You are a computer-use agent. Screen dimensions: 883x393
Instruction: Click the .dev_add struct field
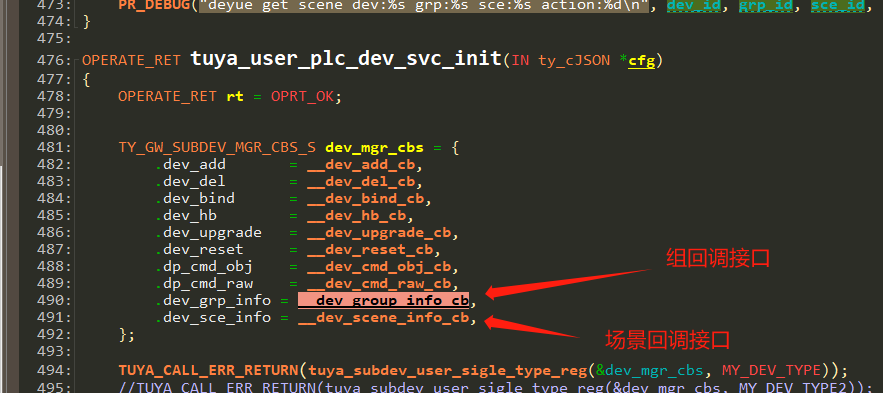point(191,164)
